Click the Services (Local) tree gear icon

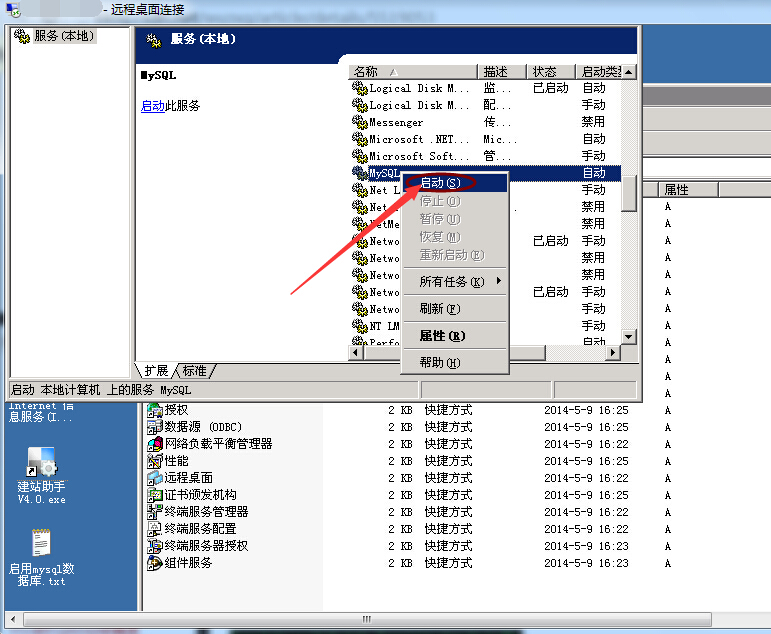(22, 36)
